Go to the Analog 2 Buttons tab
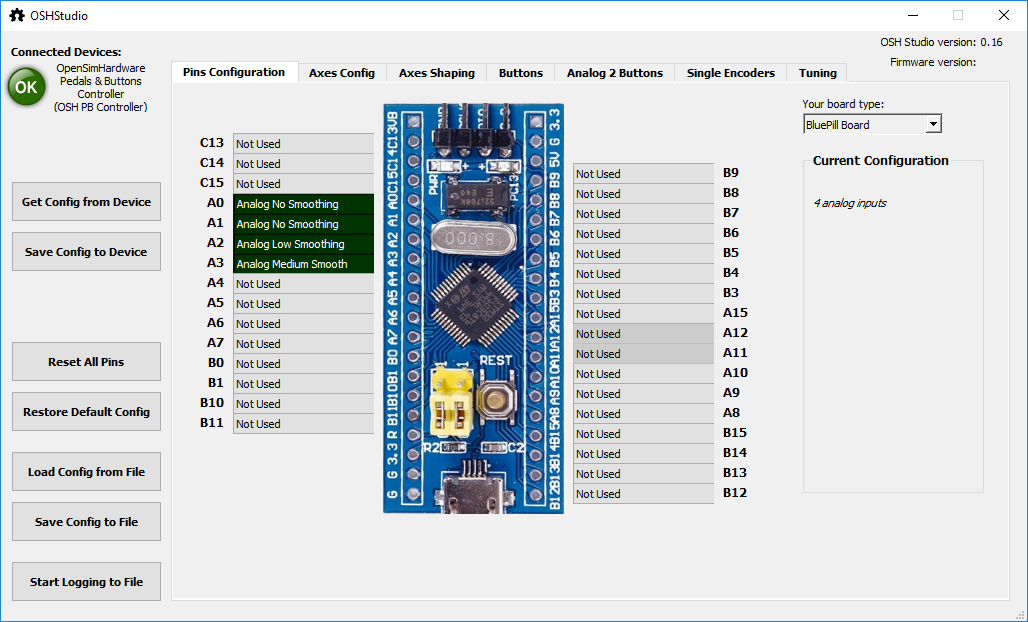This screenshot has width=1028, height=622. pos(614,73)
